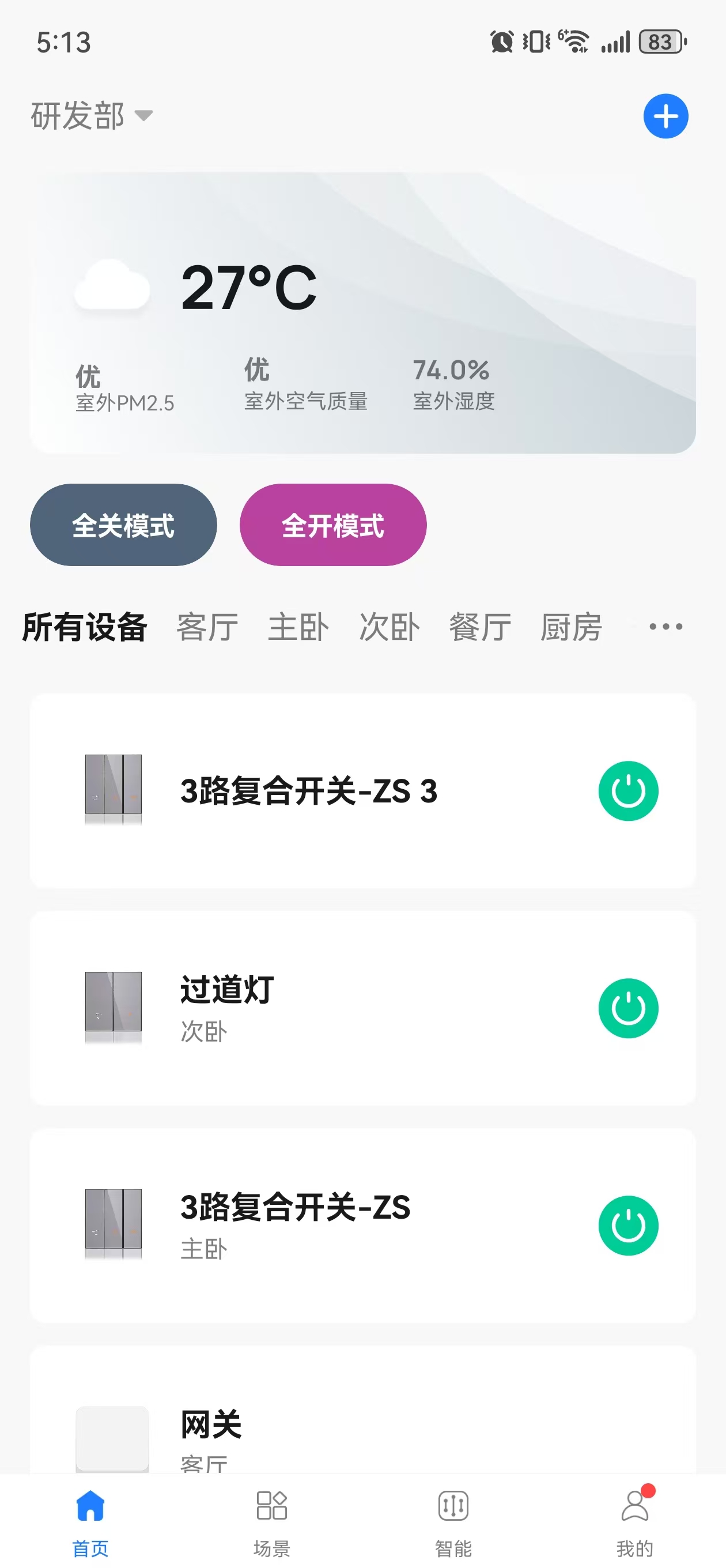Tap the 过道灯 switch device image
This screenshot has height=1568, width=726.
pyautogui.click(x=113, y=1008)
